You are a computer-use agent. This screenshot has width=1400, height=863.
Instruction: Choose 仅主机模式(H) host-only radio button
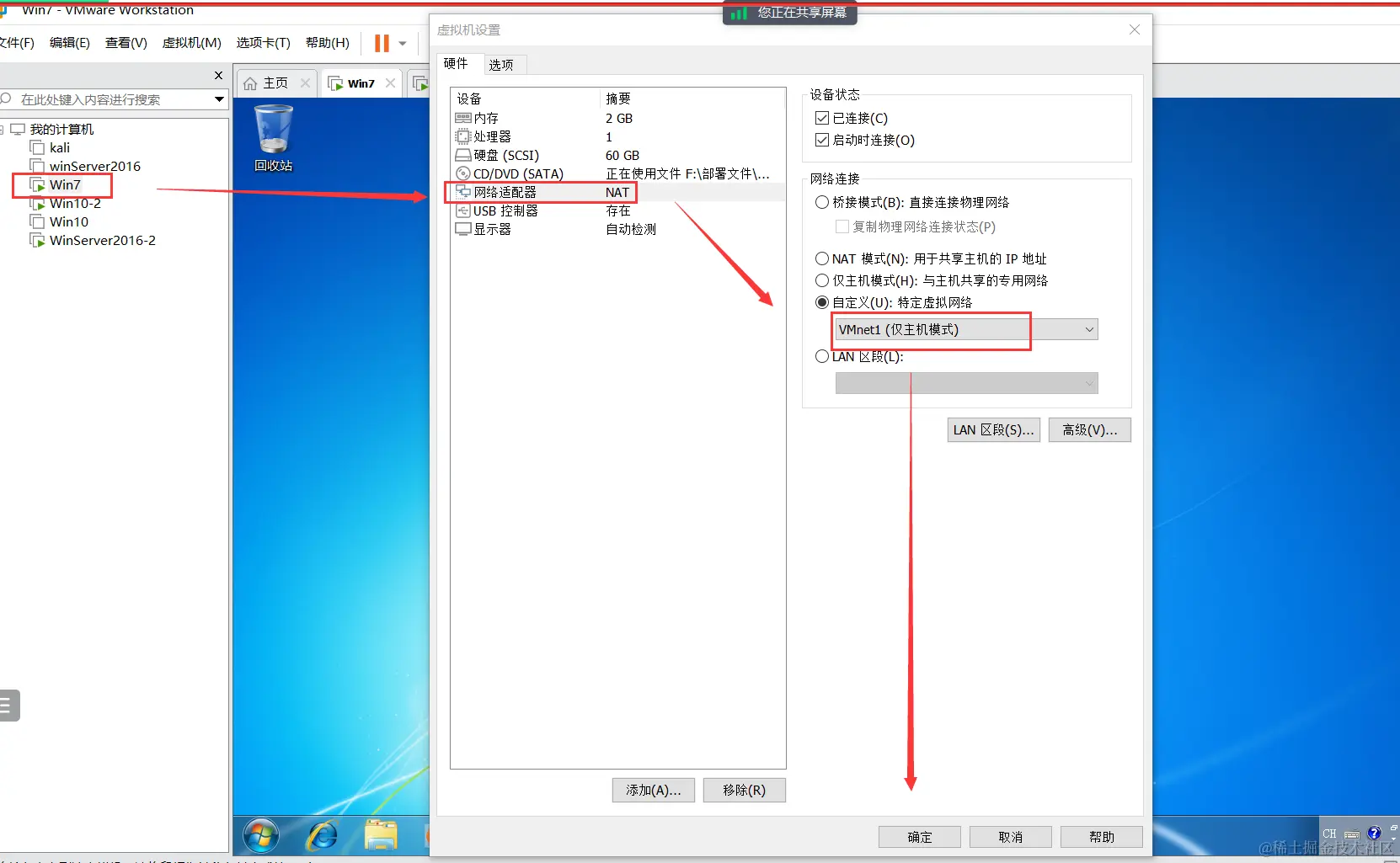822,280
